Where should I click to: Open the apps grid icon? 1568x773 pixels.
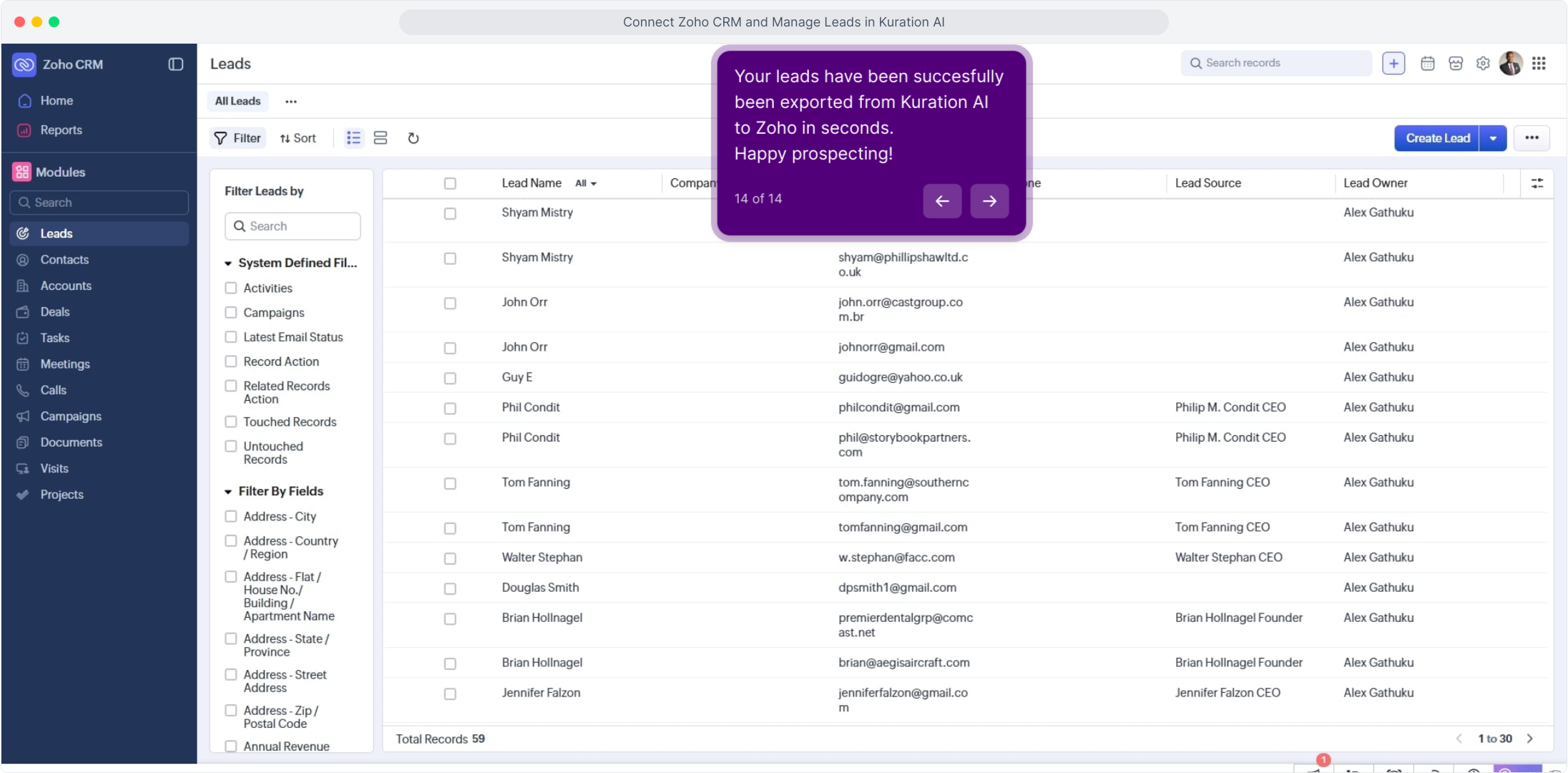point(1539,63)
